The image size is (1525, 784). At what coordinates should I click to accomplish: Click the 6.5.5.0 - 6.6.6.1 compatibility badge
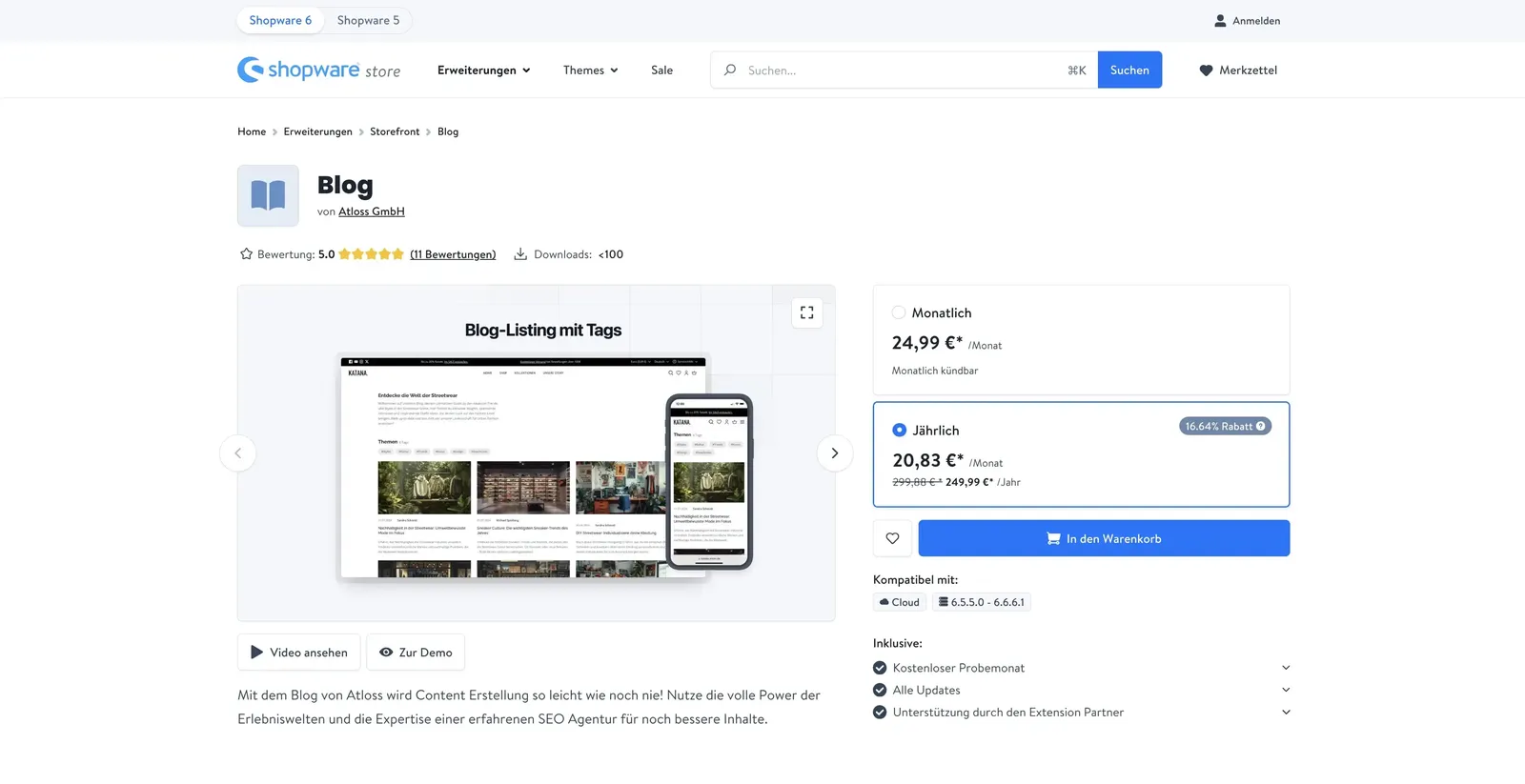(982, 602)
